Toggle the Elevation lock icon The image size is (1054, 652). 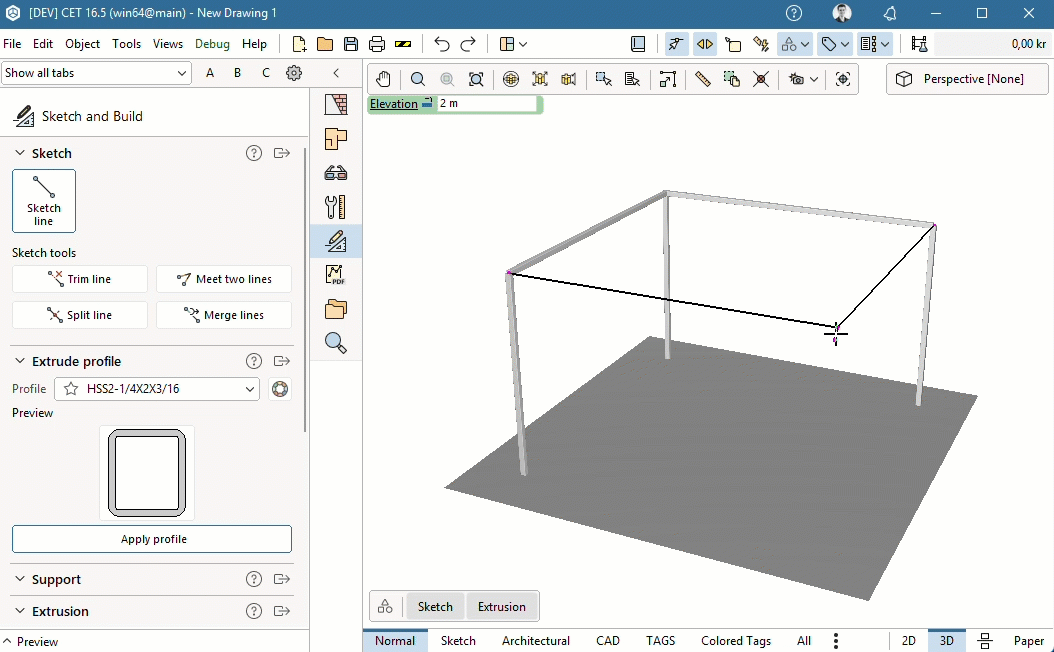427,104
